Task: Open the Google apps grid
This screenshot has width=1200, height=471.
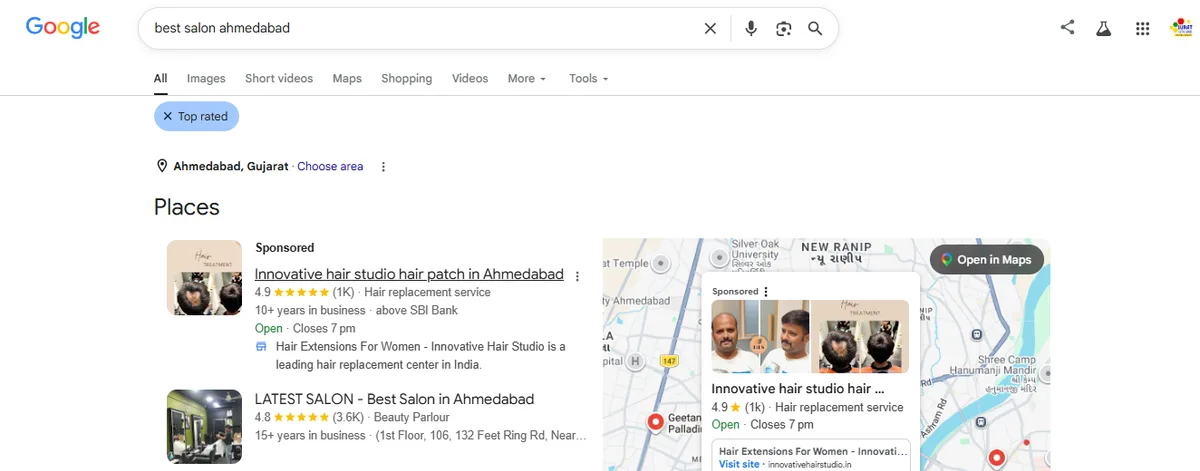Action: coord(1142,28)
